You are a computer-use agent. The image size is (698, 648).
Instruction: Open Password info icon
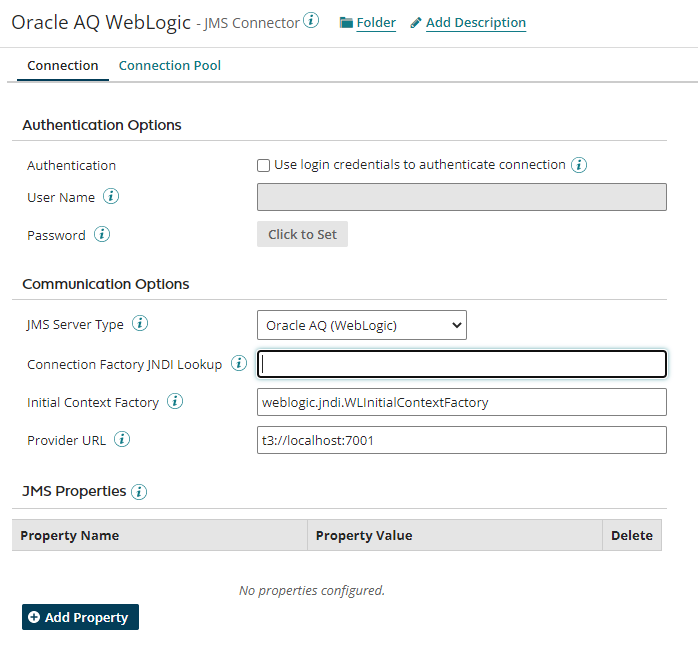pyautogui.click(x=102, y=234)
